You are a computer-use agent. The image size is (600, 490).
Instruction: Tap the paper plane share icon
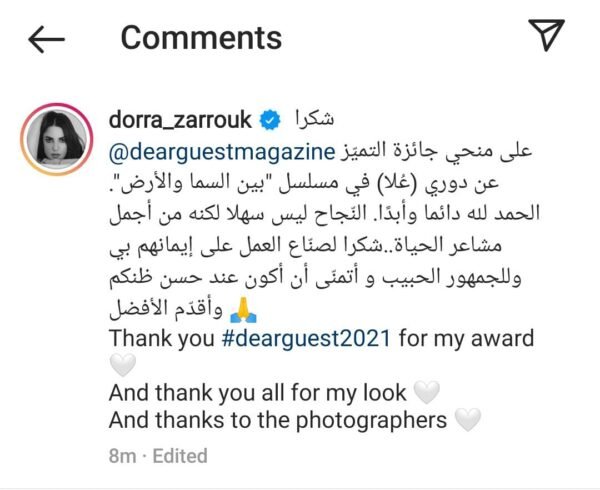point(546,34)
